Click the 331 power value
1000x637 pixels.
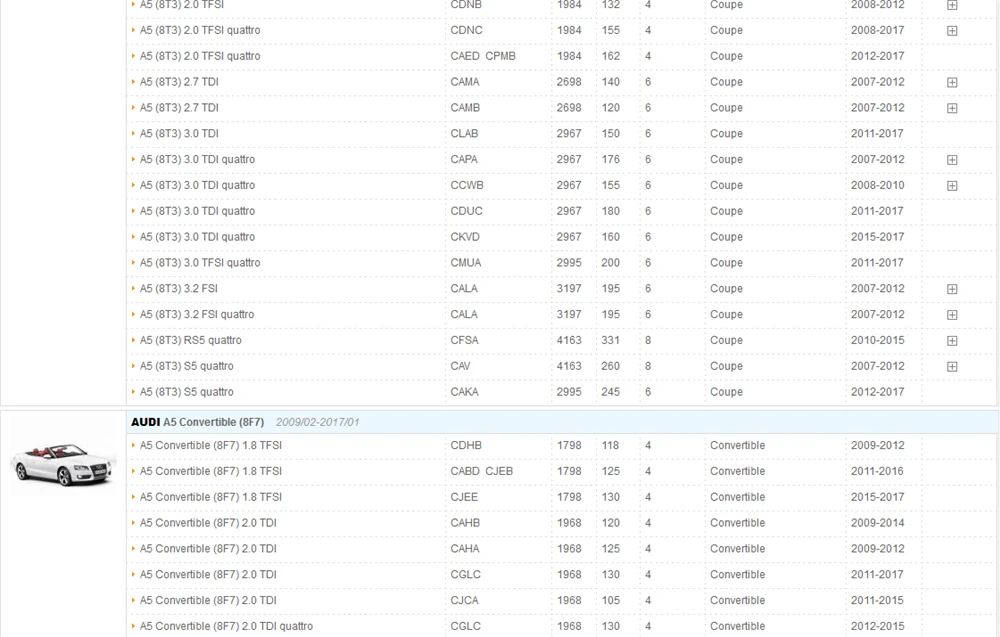point(610,340)
